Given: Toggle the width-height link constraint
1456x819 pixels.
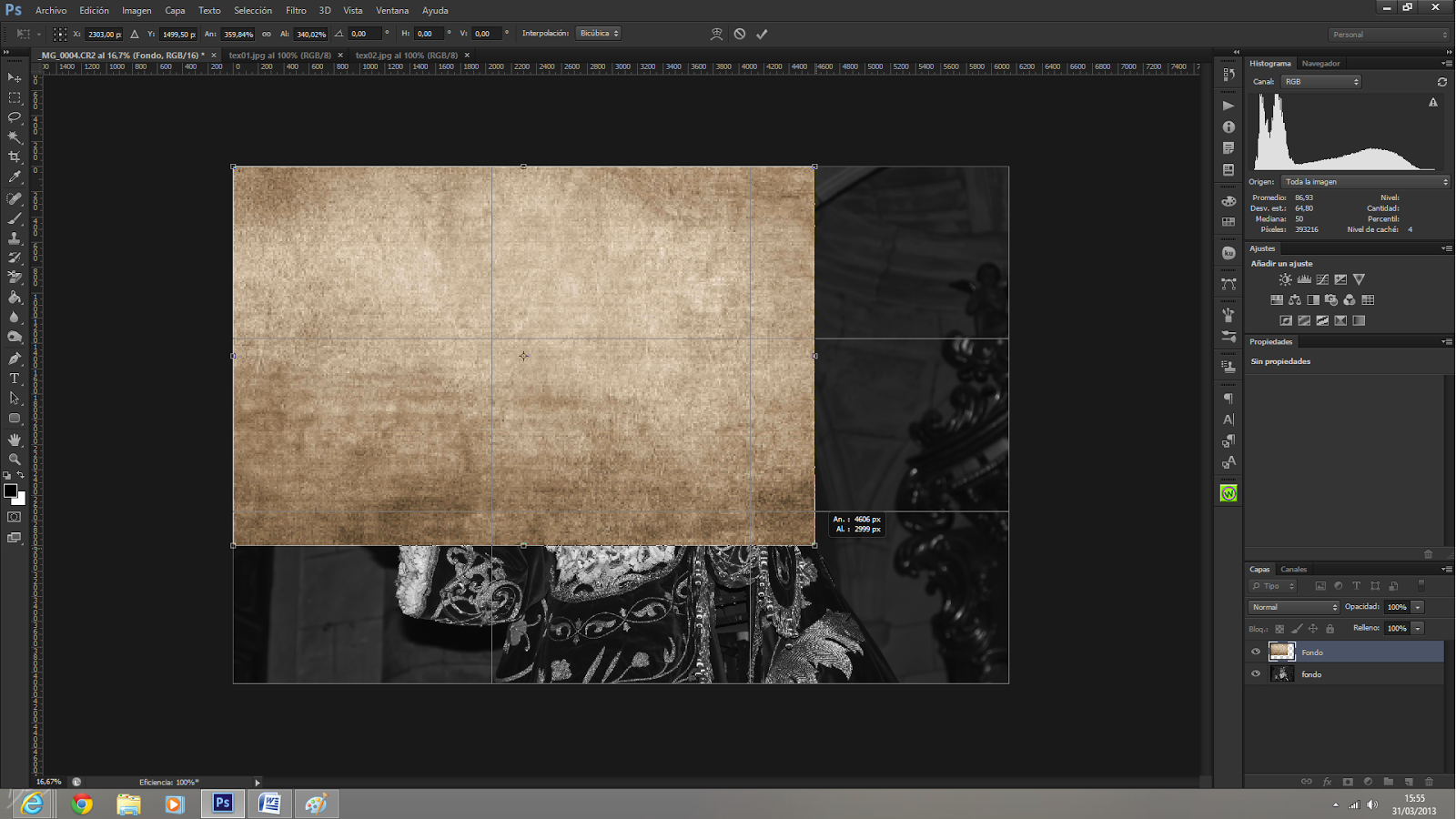Looking at the screenshot, I should [267, 34].
